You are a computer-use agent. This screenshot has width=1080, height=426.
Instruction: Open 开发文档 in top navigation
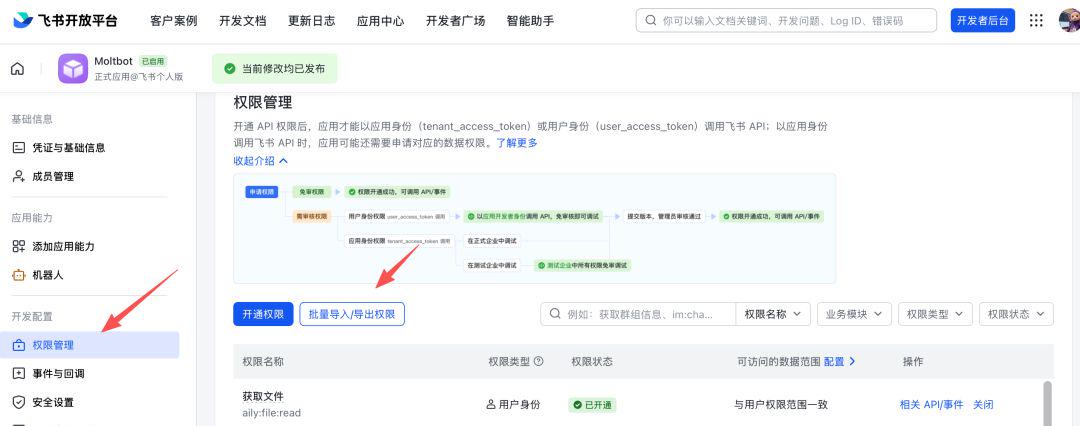click(x=242, y=21)
